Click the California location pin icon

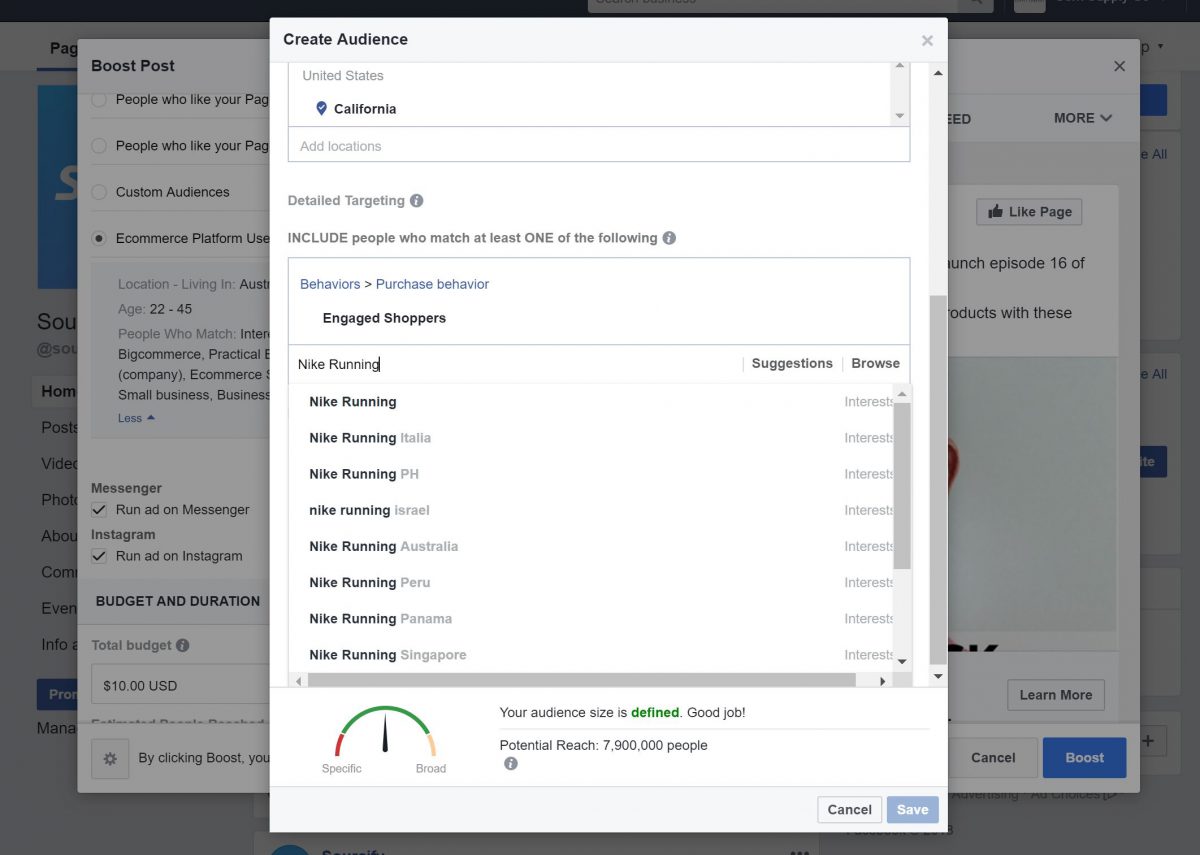click(321, 109)
